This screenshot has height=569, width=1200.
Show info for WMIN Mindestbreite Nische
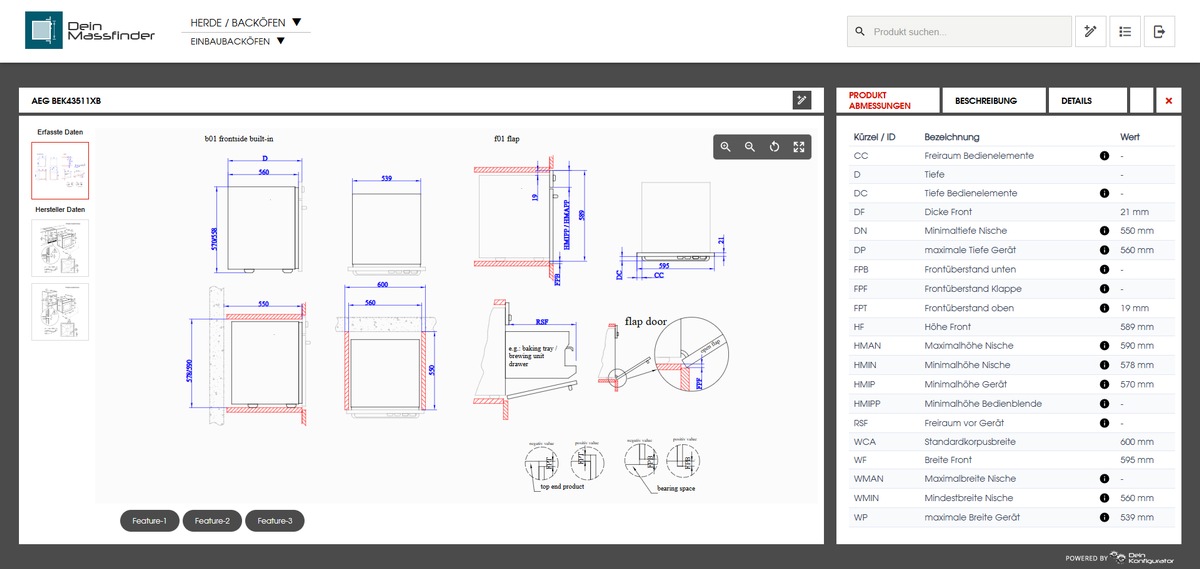coord(1104,498)
